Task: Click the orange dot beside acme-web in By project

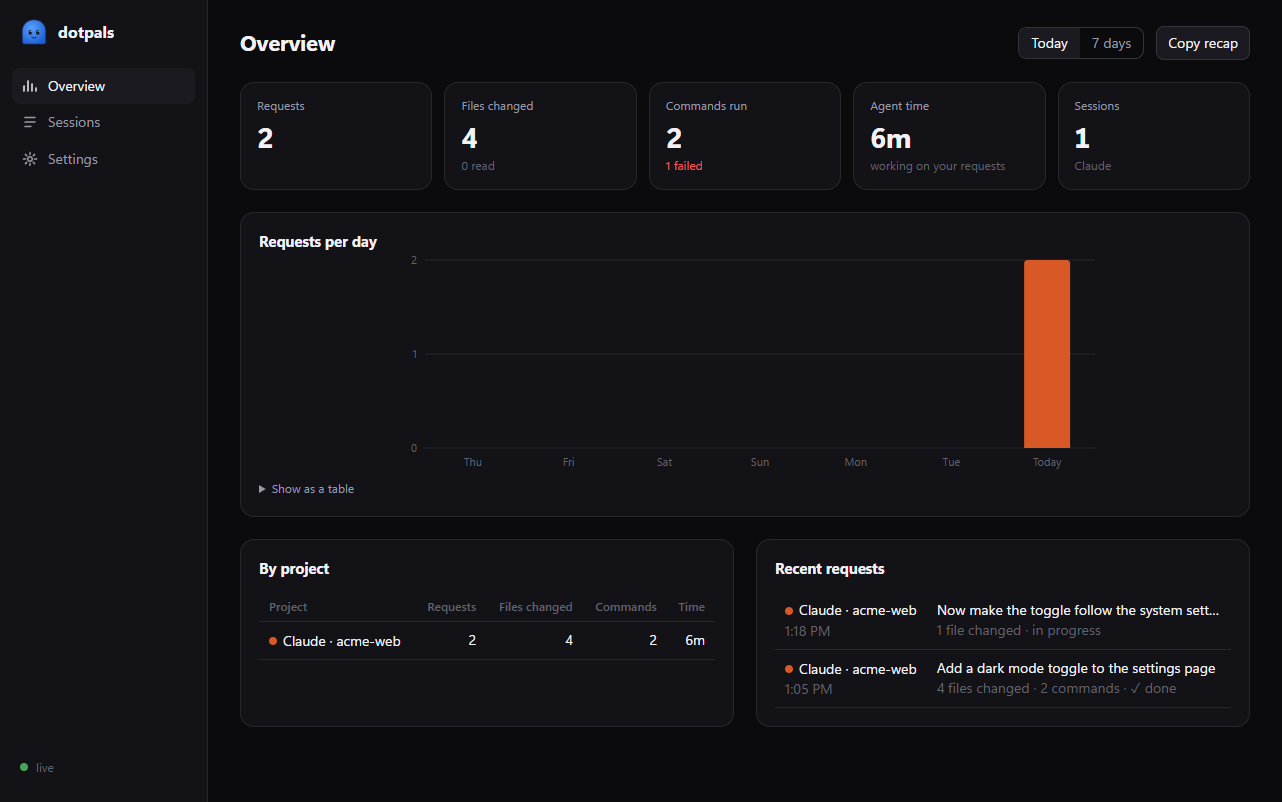Action: (273, 641)
